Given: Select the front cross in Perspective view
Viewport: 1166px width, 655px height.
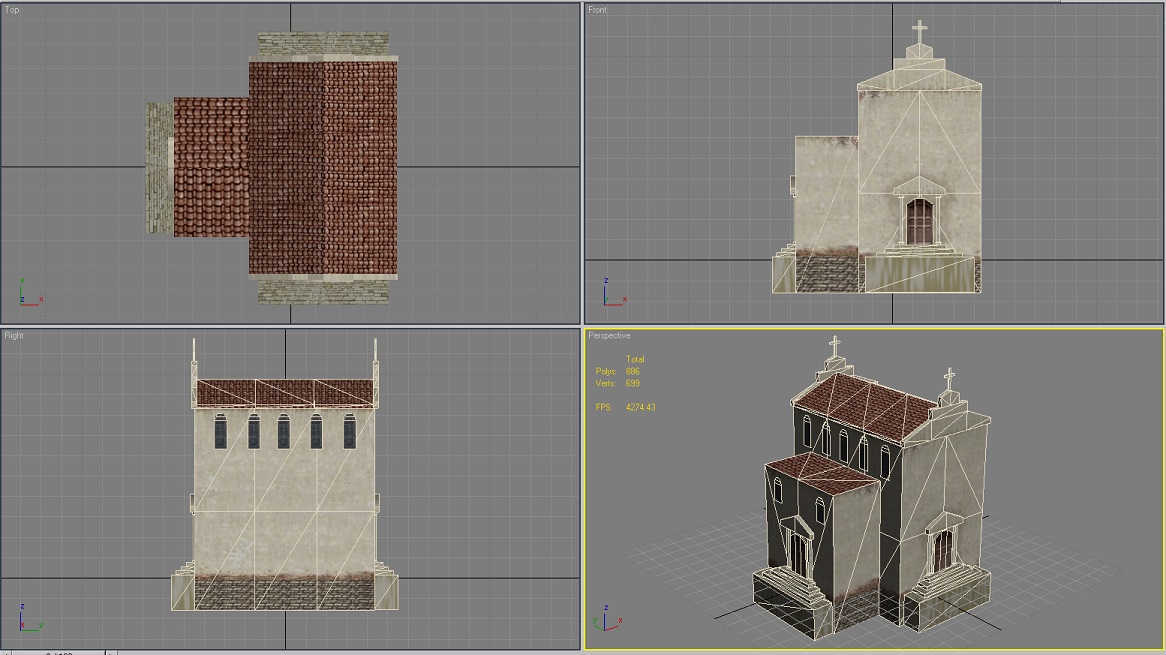Looking at the screenshot, I should coord(949,379).
